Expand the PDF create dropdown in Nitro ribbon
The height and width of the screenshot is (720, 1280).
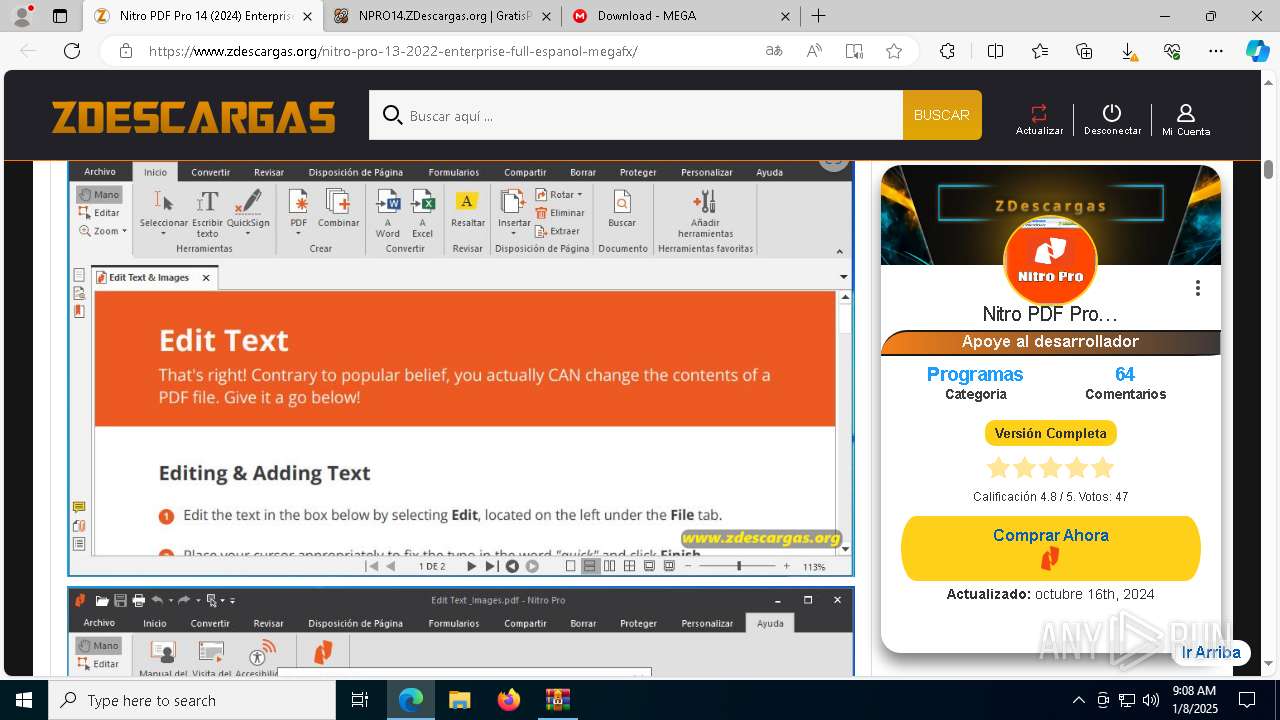pyautogui.click(x=298, y=234)
